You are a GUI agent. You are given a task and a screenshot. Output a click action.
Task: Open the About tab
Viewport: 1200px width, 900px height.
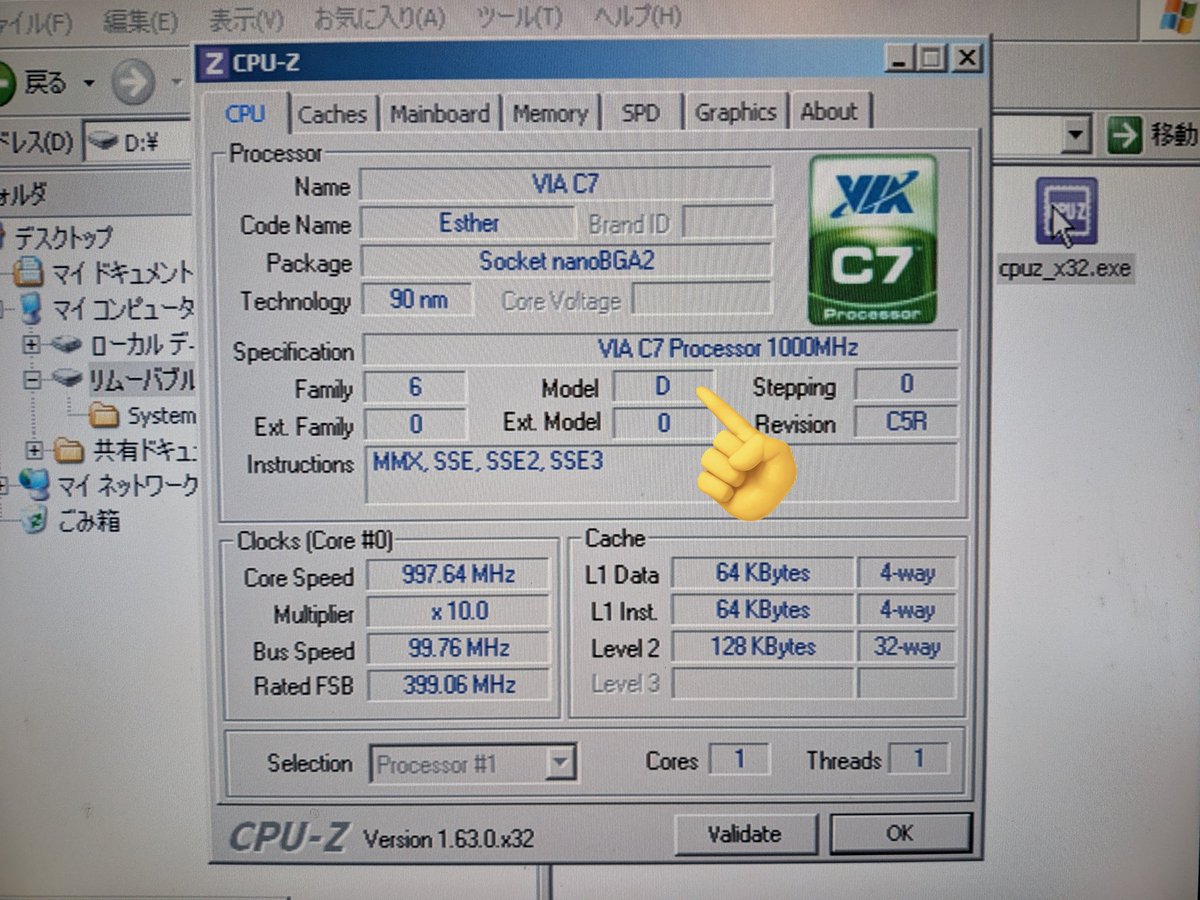(829, 111)
